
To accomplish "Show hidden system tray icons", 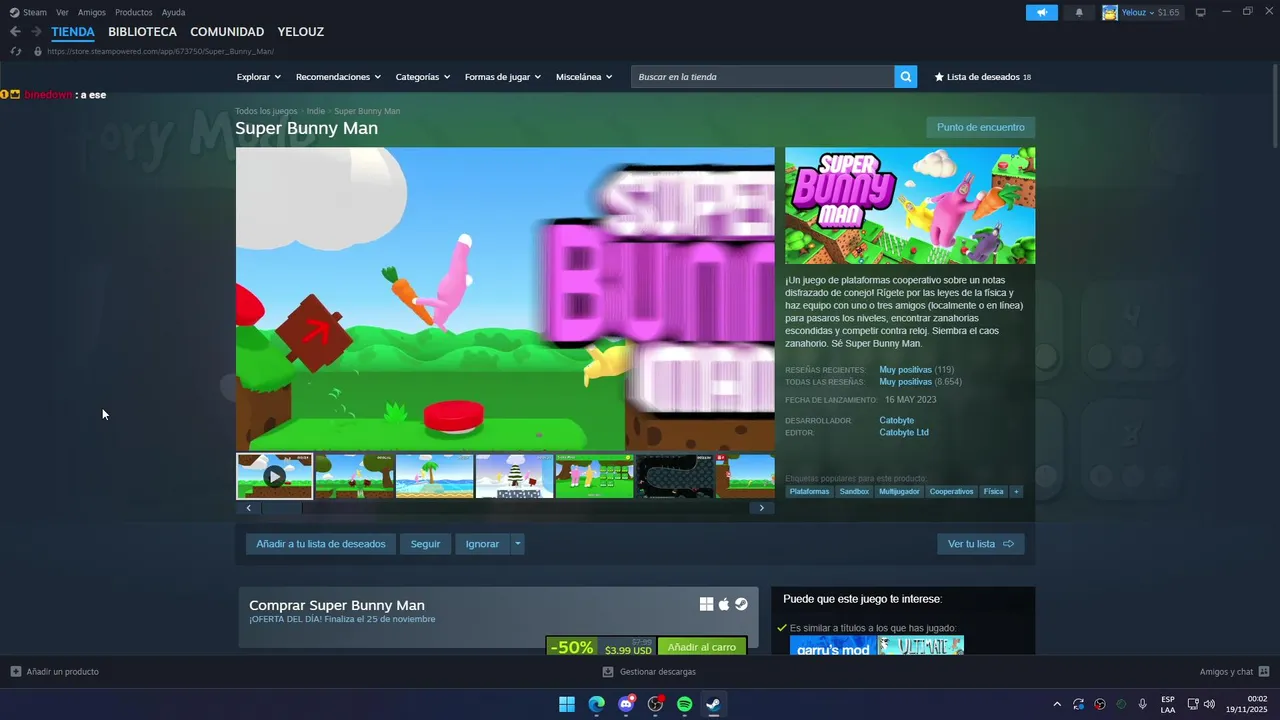I will pos(1057,704).
